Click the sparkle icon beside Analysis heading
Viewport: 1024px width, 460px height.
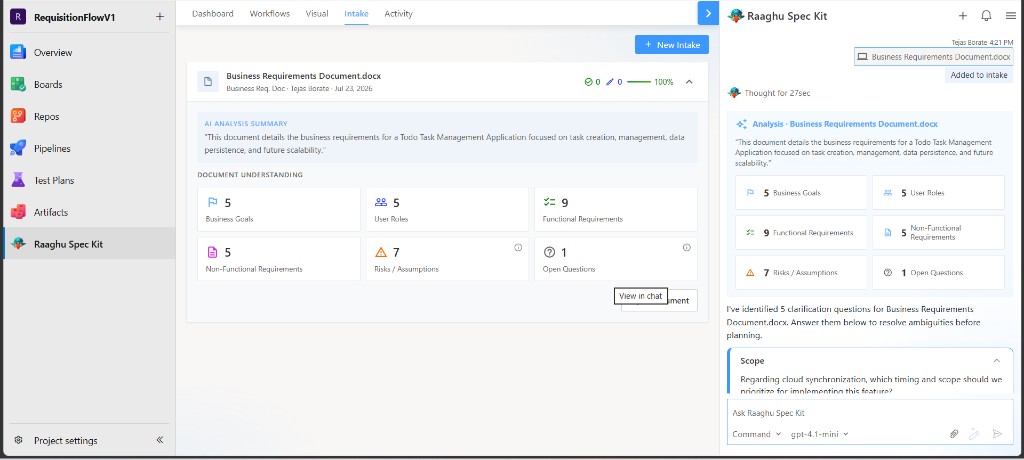coord(741,124)
